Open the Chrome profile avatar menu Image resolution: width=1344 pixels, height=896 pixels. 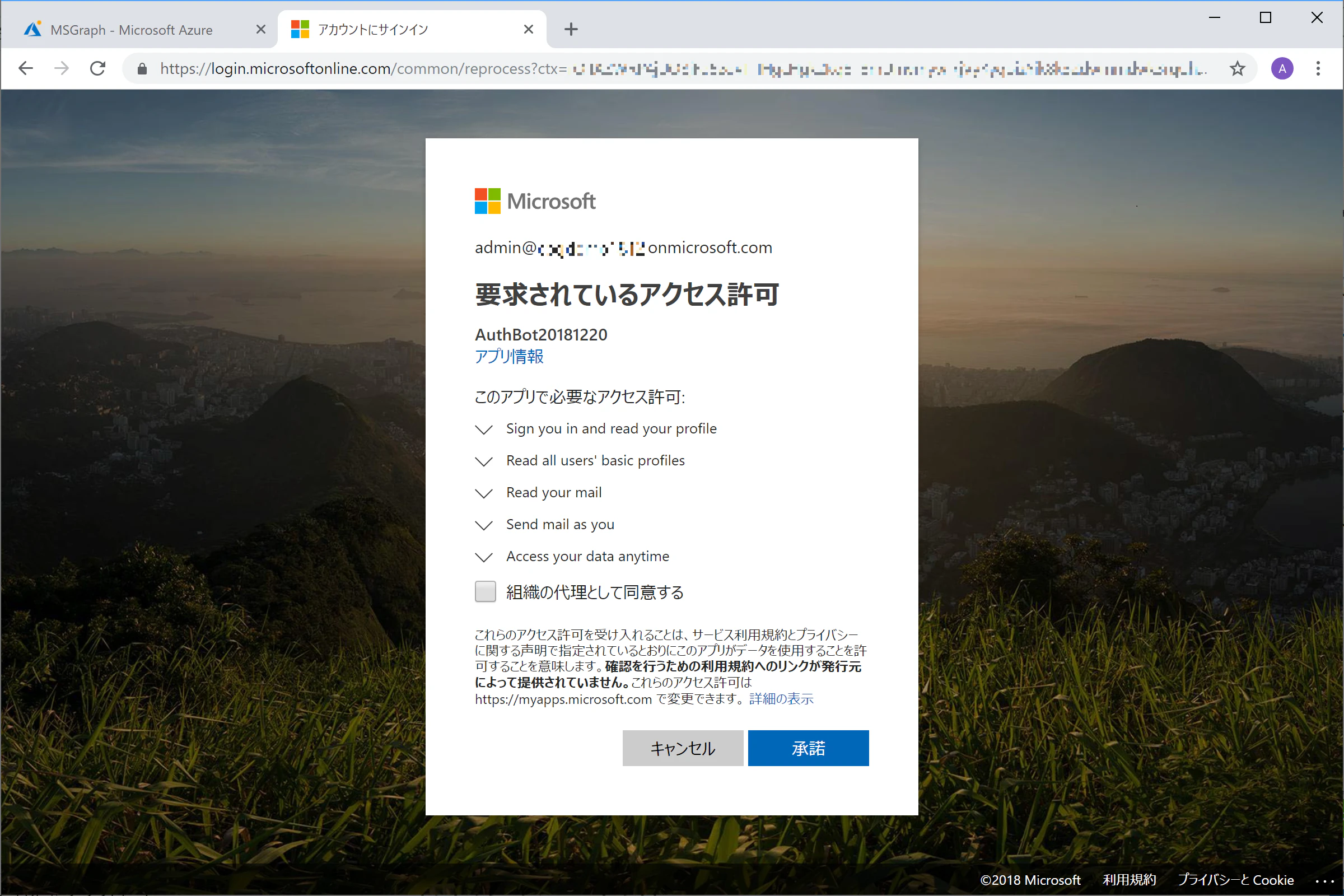pos(1282,68)
